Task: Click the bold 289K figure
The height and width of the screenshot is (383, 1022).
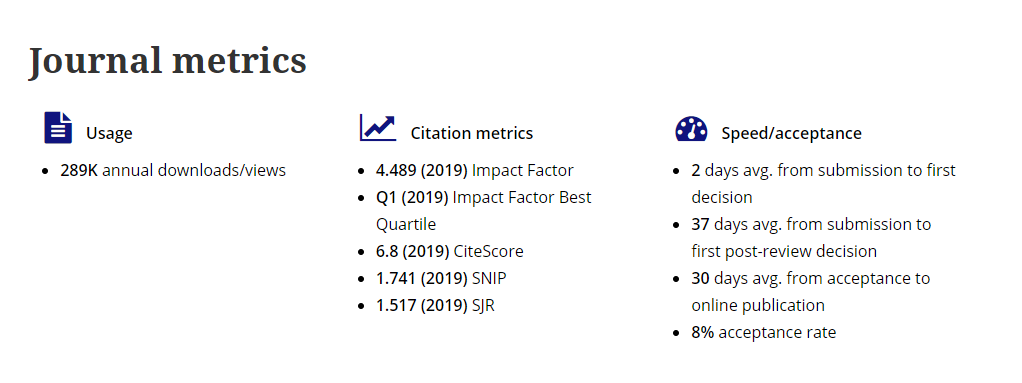Action: coord(80,171)
